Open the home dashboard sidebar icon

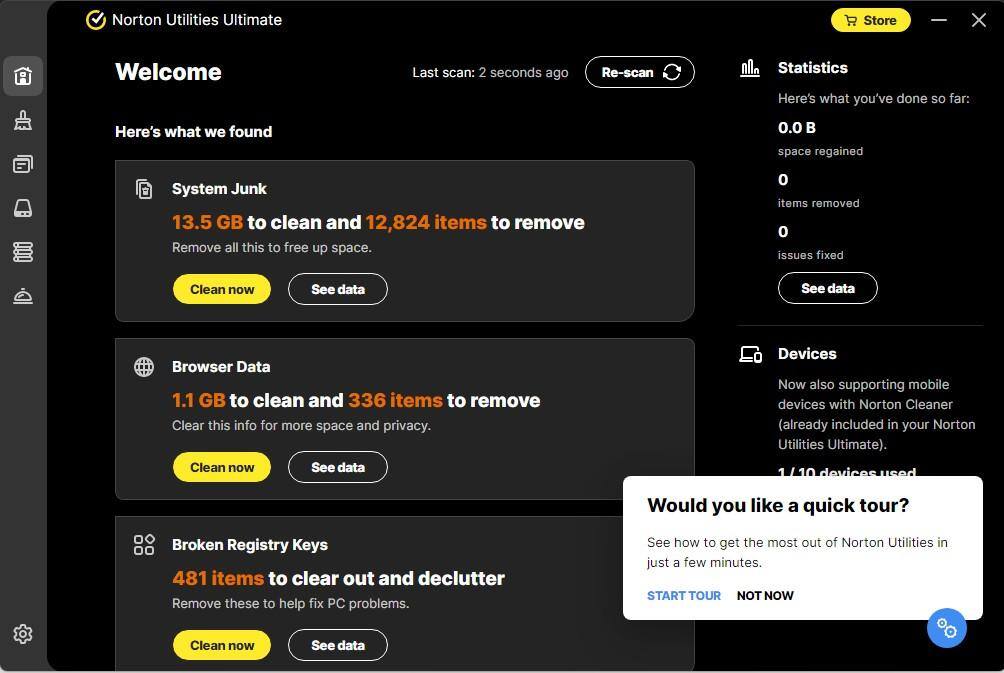pos(23,76)
